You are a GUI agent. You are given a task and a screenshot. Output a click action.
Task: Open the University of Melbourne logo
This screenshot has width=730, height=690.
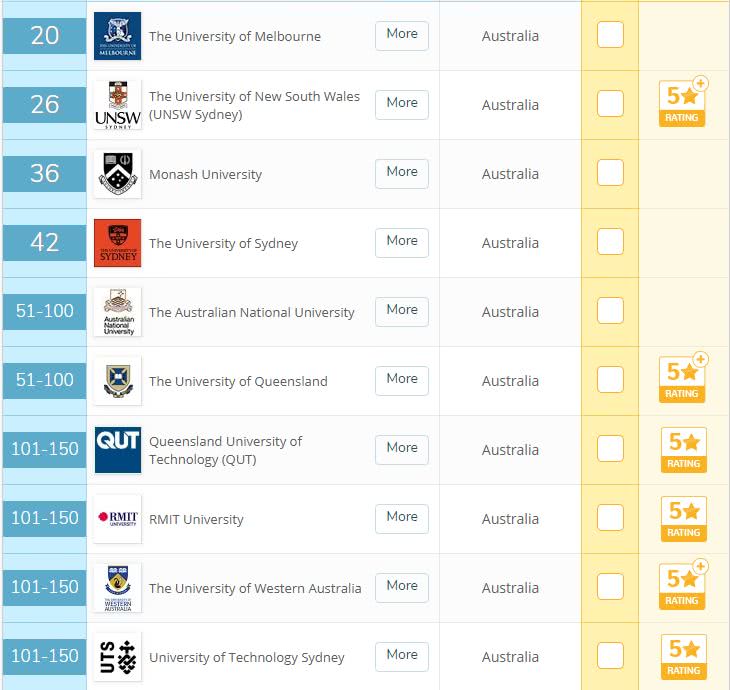tap(117, 36)
